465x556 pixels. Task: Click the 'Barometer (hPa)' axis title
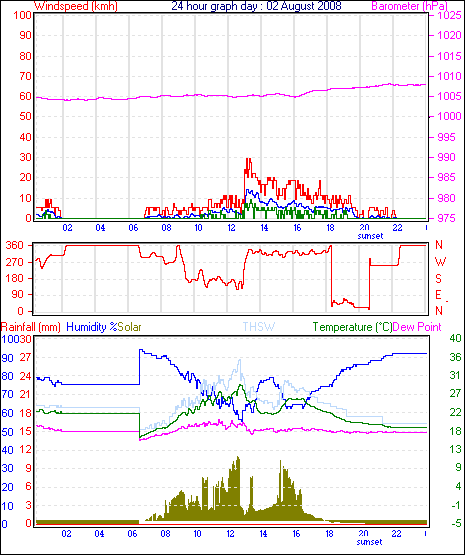pyautogui.click(x=409, y=6)
